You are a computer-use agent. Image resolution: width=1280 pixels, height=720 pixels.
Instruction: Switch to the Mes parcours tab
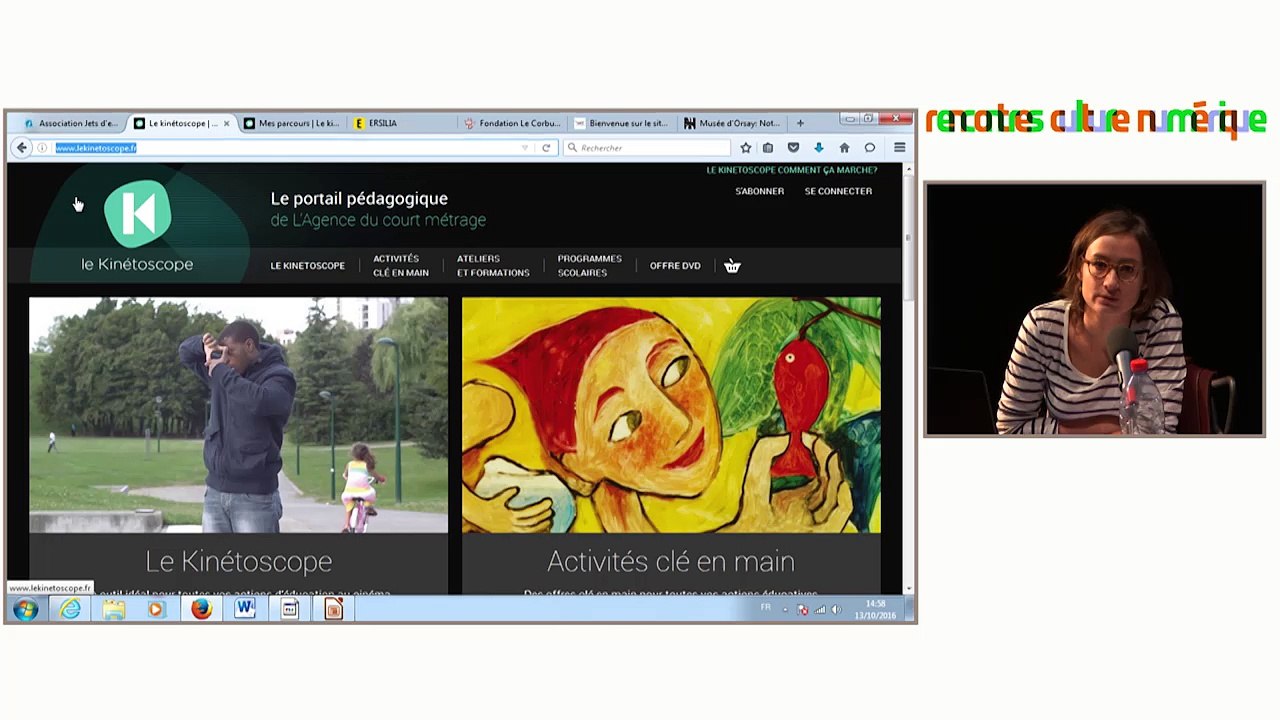tap(291, 123)
